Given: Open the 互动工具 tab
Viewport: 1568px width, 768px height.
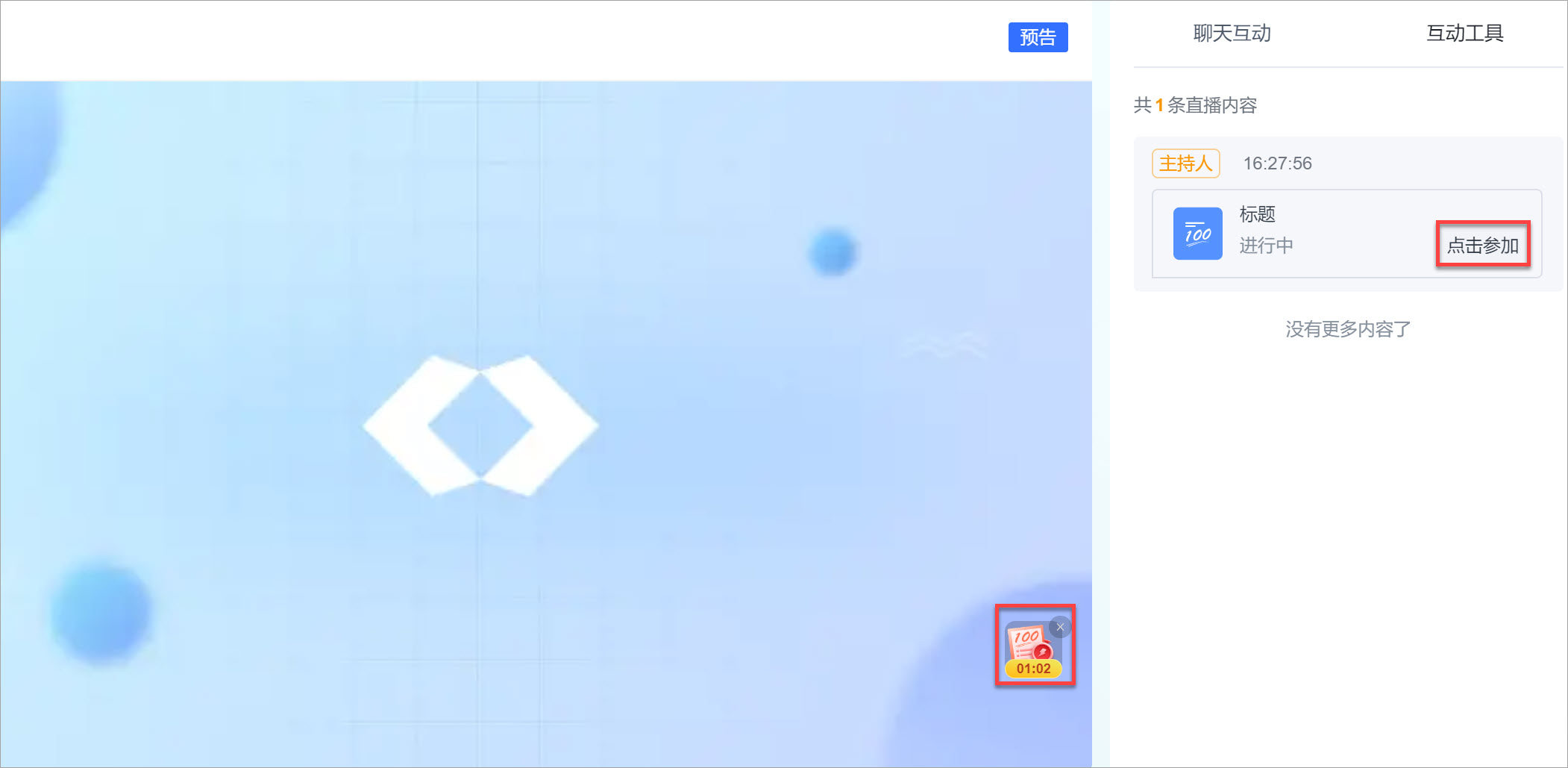Looking at the screenshot, I should tap(1464, 34).
